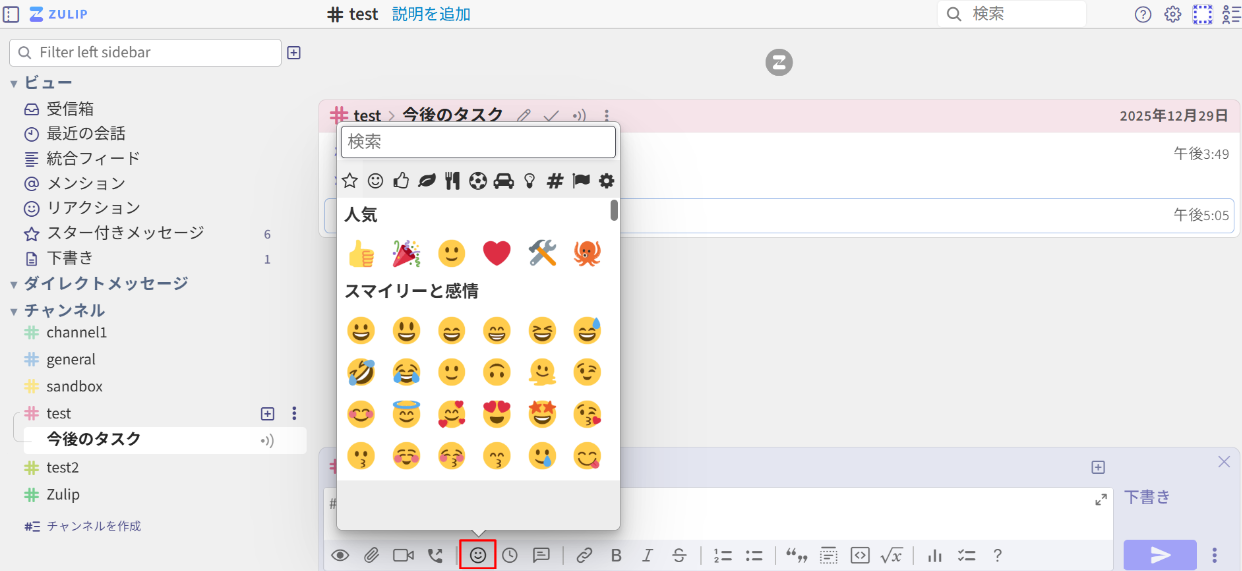Jump to the travel car emoji category
This screenshot has width=1242, height=571.
click(504, 181)
